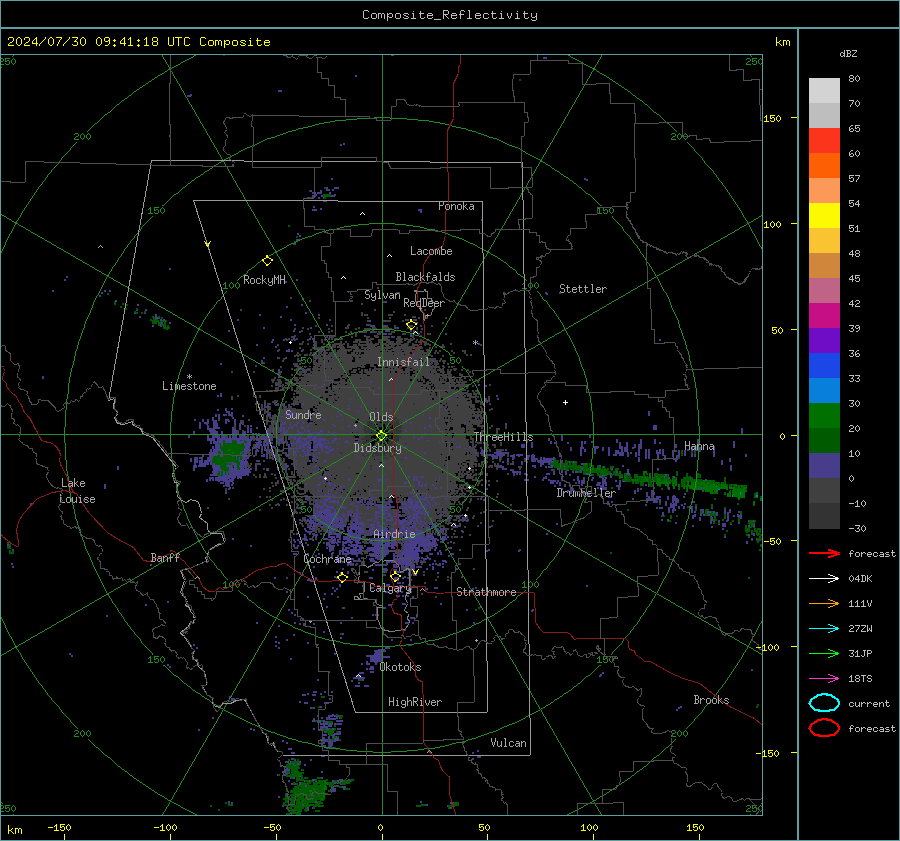Click the 04DK legend label text

pos(860,579)
